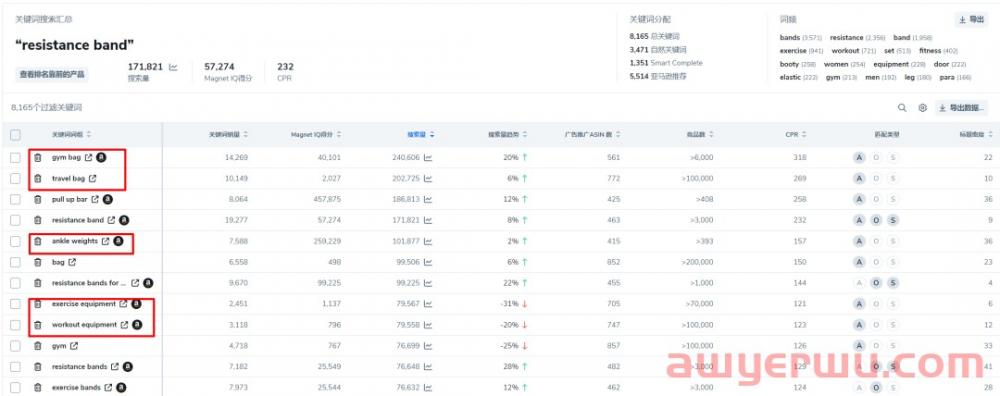Open Amazon icon next to pull up bar
This screenshot has height=396, width=1000.
pyautogui.click(x=108, y=200)
